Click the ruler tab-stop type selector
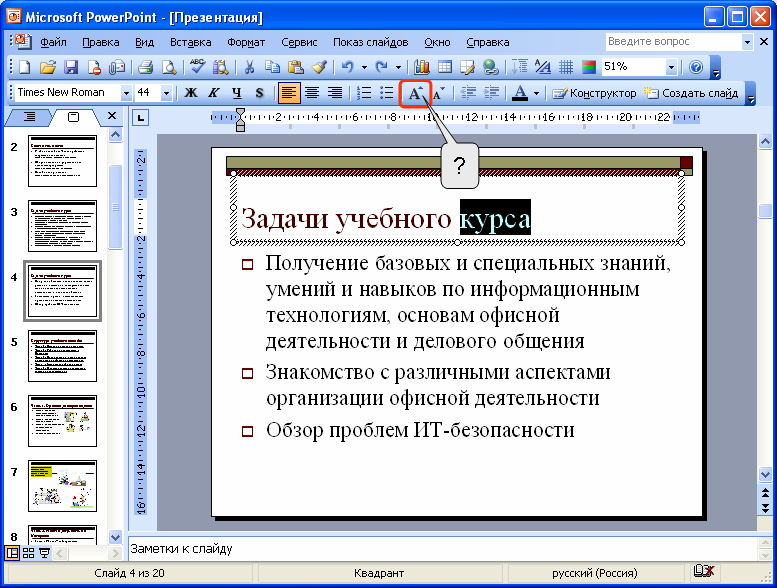This screenshot has height=588, width=777. (141, 118)
